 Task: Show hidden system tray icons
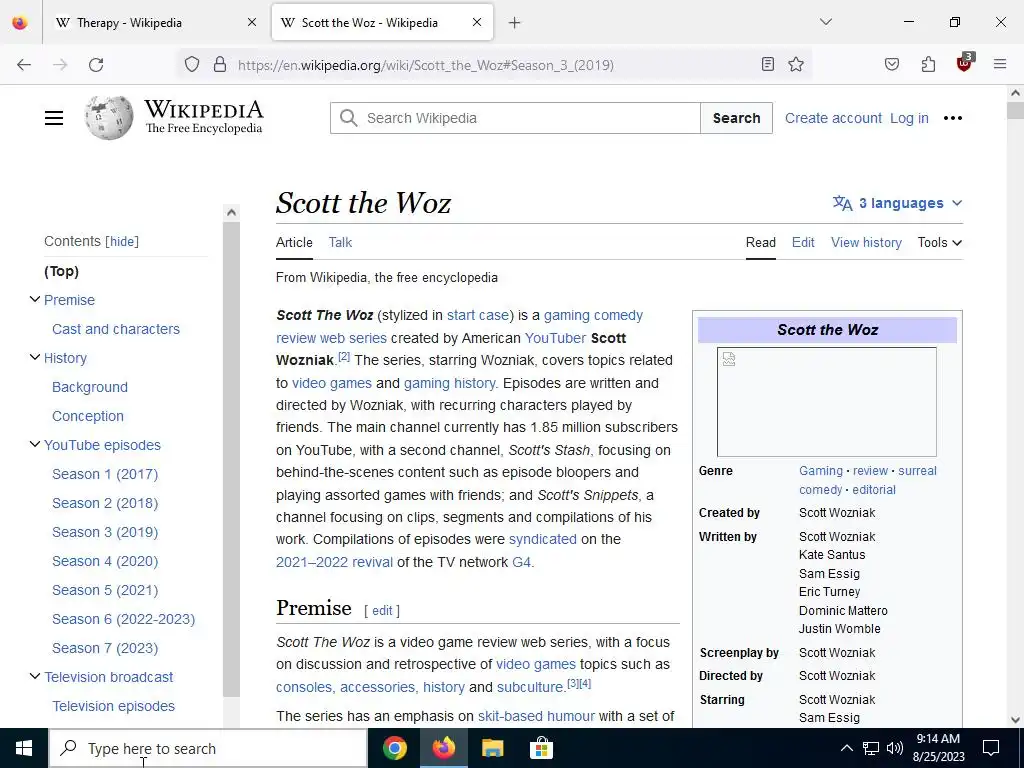click(x=846, y=748)
